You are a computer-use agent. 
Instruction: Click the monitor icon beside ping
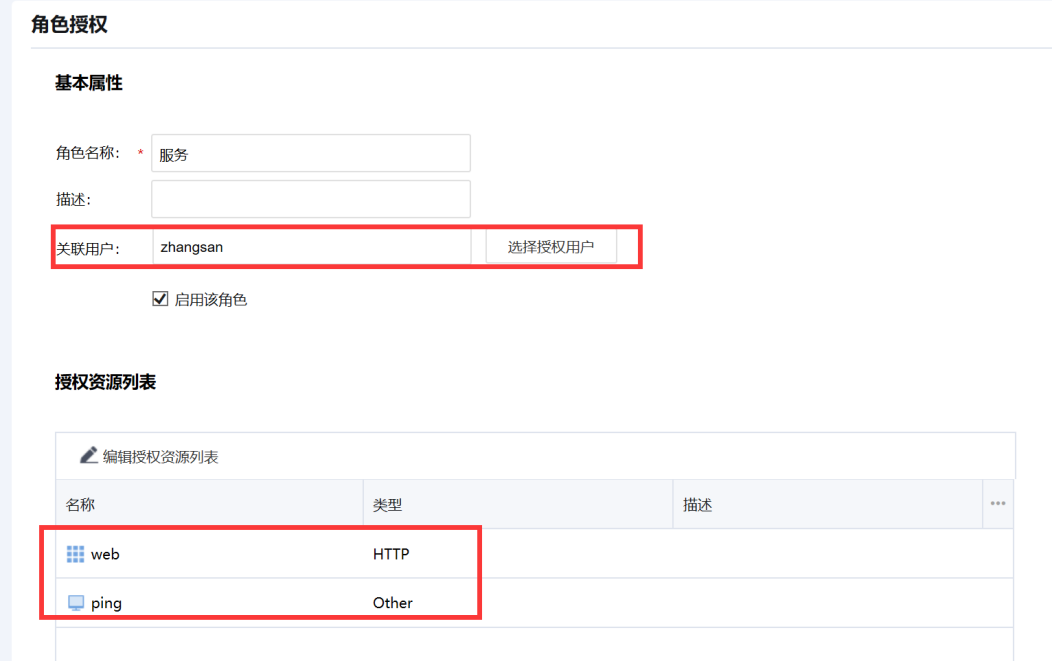pyautogui.click(x=75, y=603)
